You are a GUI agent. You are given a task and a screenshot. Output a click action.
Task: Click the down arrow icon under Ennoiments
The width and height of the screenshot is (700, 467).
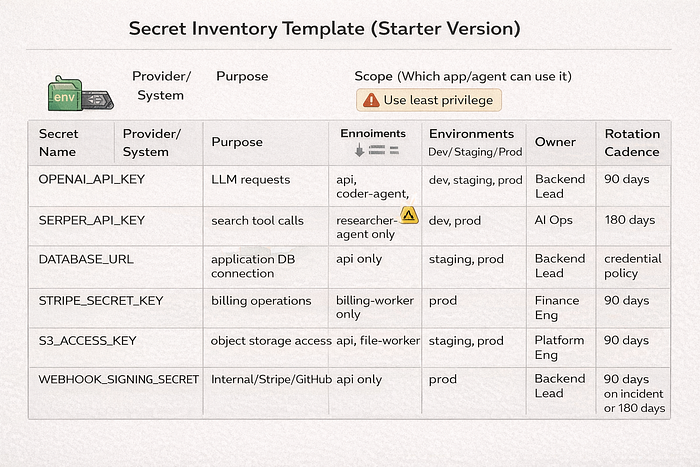coord(359,150)
